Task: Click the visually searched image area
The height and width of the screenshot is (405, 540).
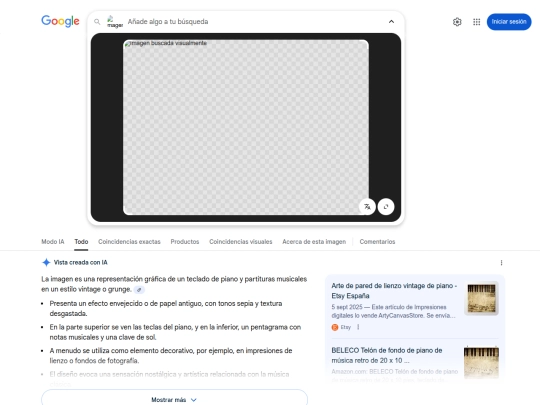Action: [x=246, y=127]
